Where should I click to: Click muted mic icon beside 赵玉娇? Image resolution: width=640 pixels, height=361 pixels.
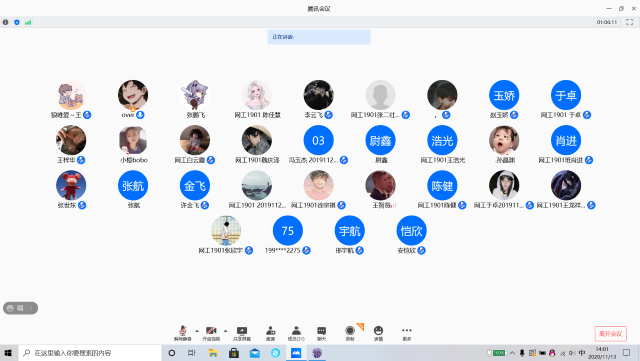click(514, 115)
